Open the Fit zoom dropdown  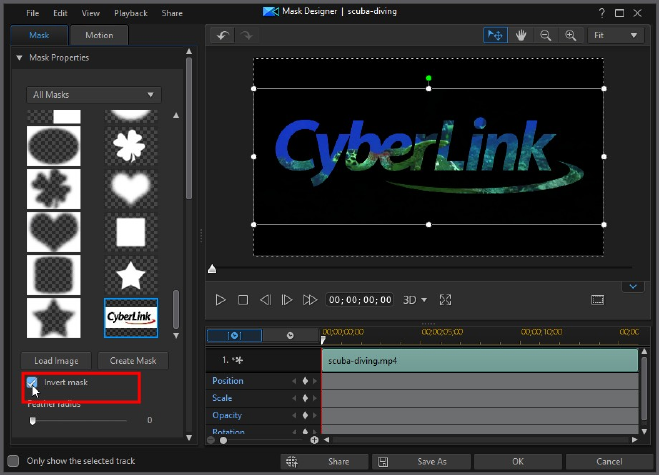(615, 35)
